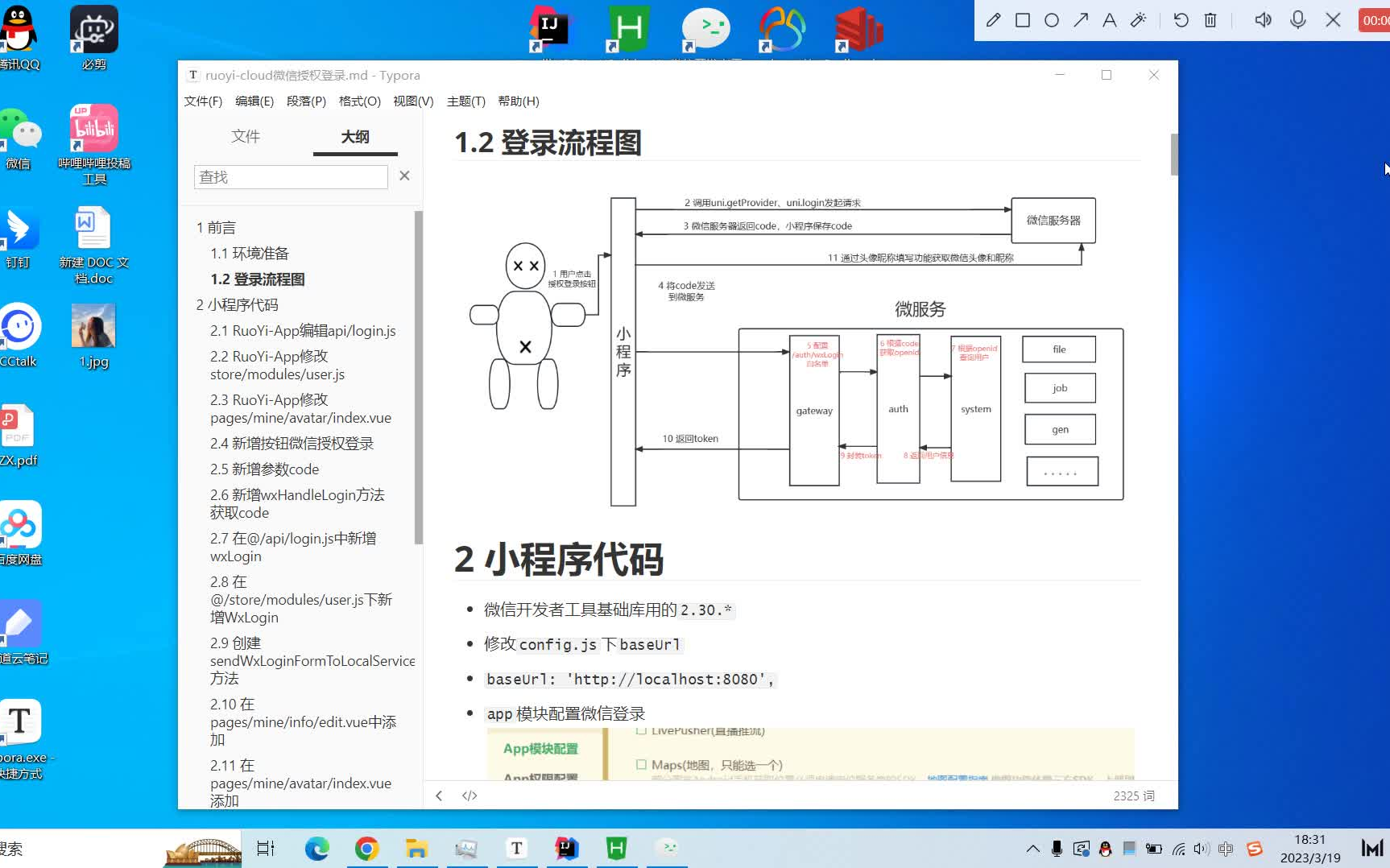Open Google Chrome from taskbar
Viewport: 1390px width, 868px height.
click(366, 848)
